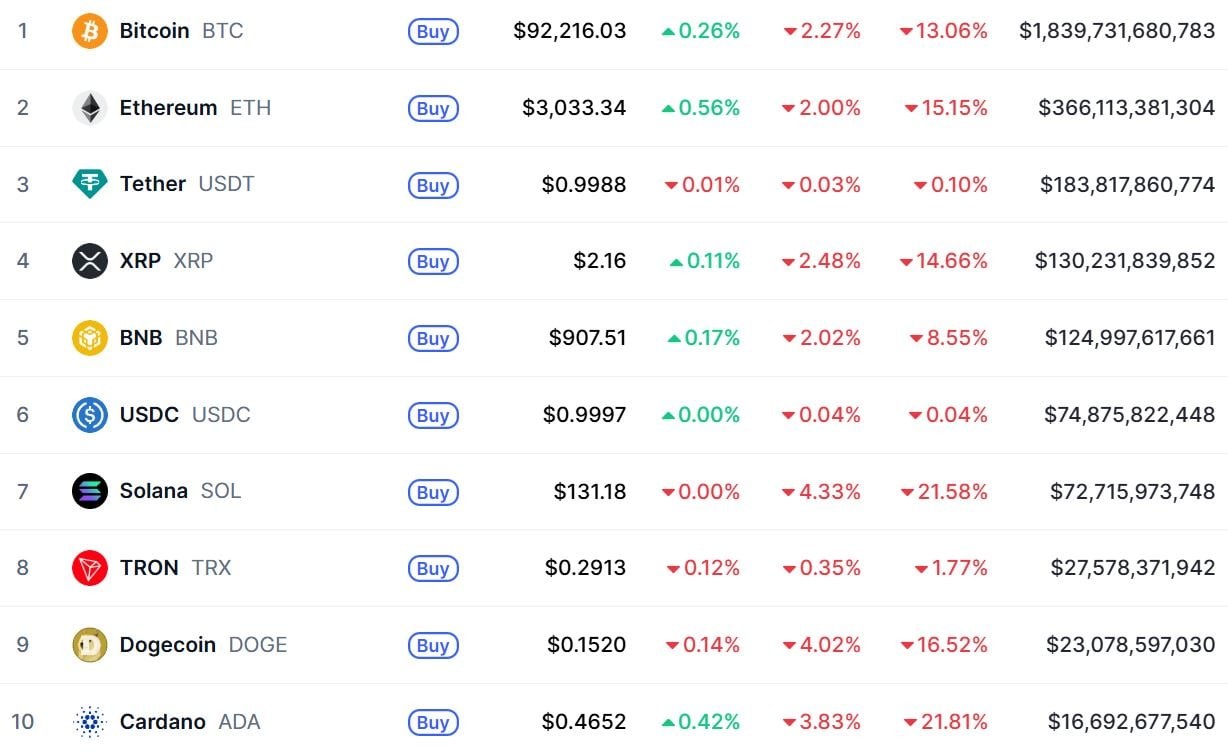Select the Dogecoin logo icon
1228x753 pixels.
(91, 645)
